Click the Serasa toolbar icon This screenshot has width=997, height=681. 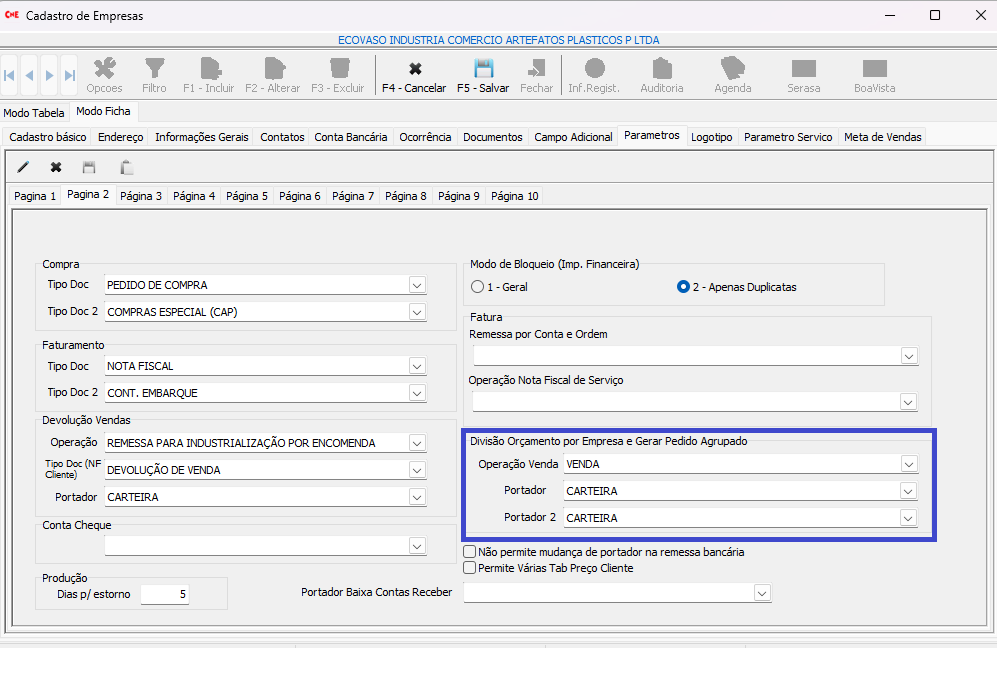[x=804, y=70]
